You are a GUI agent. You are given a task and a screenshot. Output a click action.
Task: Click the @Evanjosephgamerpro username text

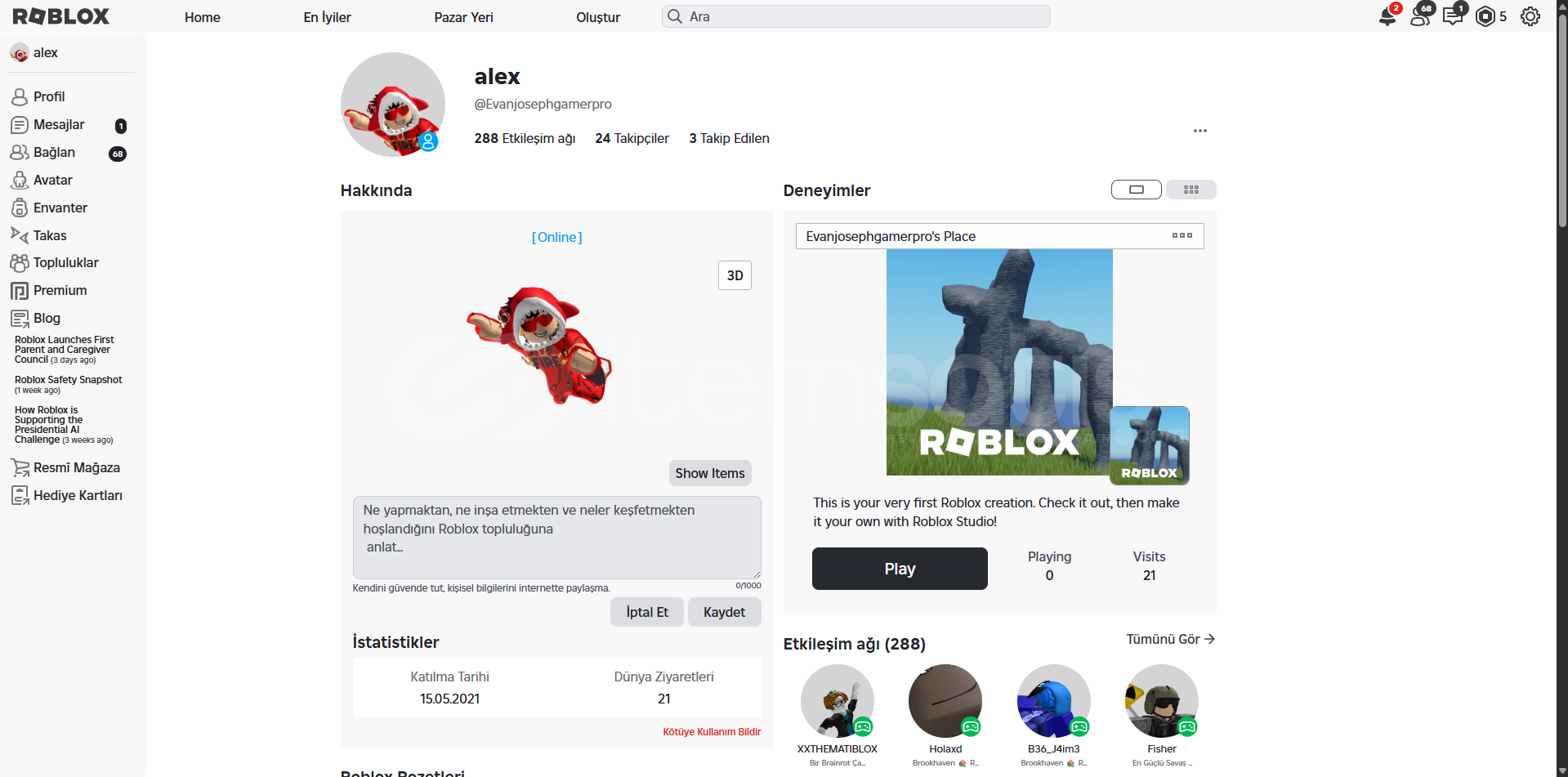[543, 104]
